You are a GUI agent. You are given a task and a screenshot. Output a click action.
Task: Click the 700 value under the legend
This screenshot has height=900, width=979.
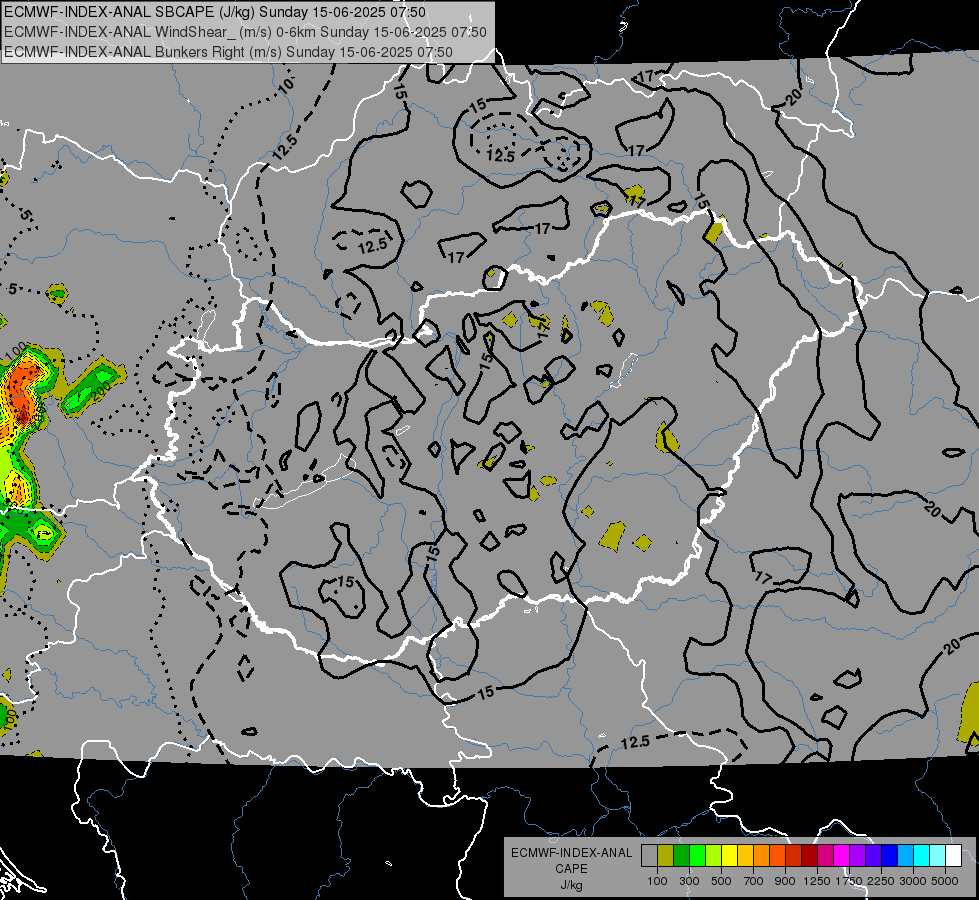click(x=754, y=881)
